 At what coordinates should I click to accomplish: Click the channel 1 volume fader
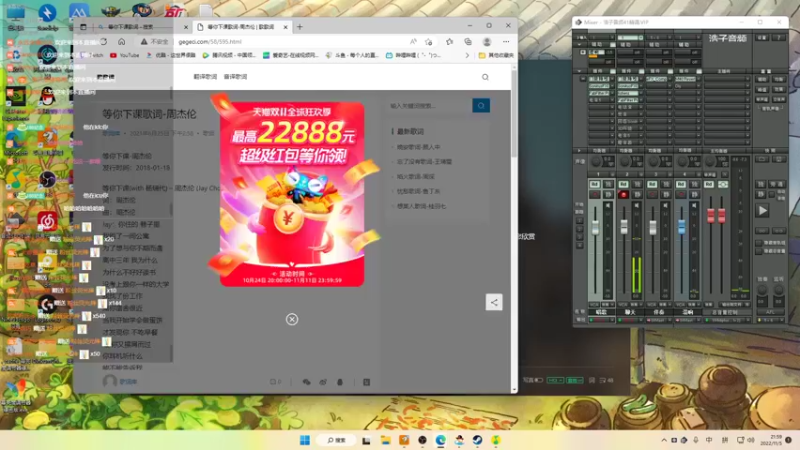595,227
